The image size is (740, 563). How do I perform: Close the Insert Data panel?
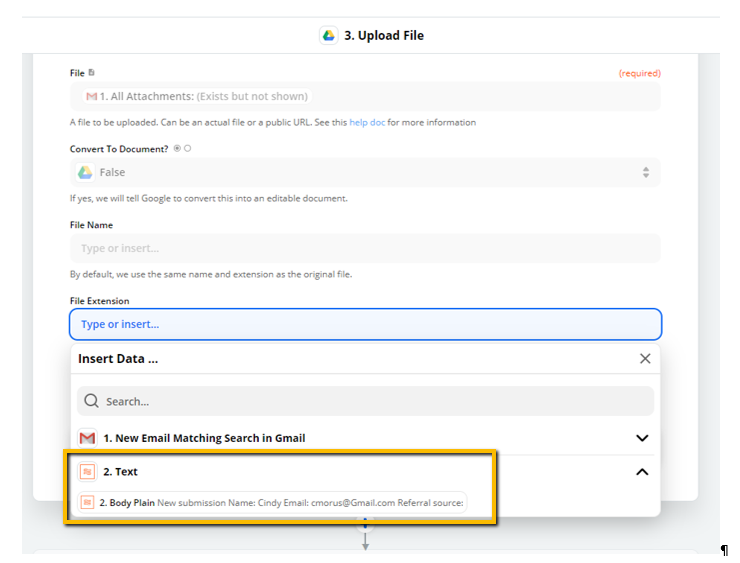pos(645,359)
